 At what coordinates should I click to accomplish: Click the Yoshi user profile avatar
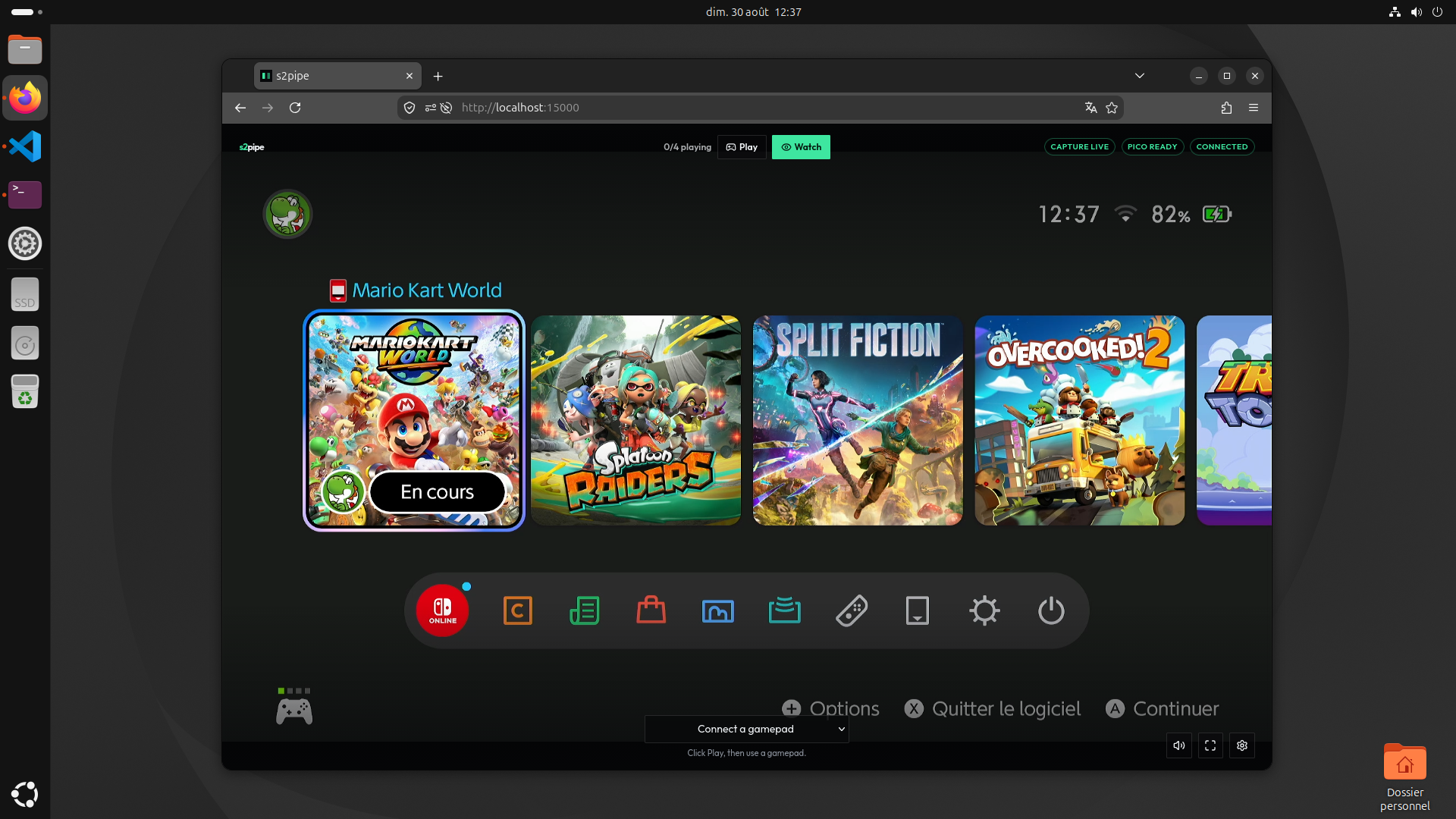(287, 214)
